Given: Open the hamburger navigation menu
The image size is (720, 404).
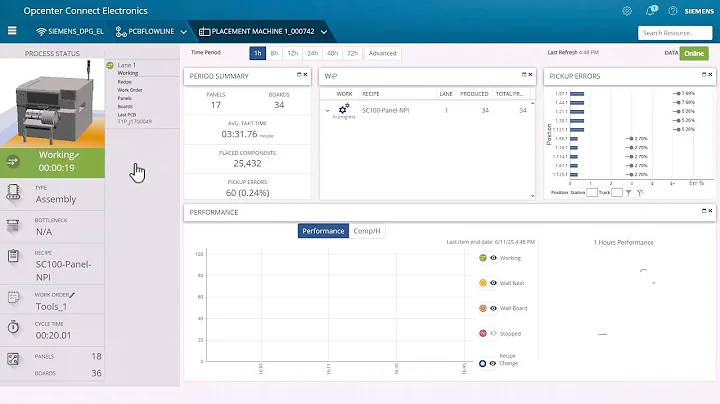Looking at the screenshot, I should tap(12, 31).
